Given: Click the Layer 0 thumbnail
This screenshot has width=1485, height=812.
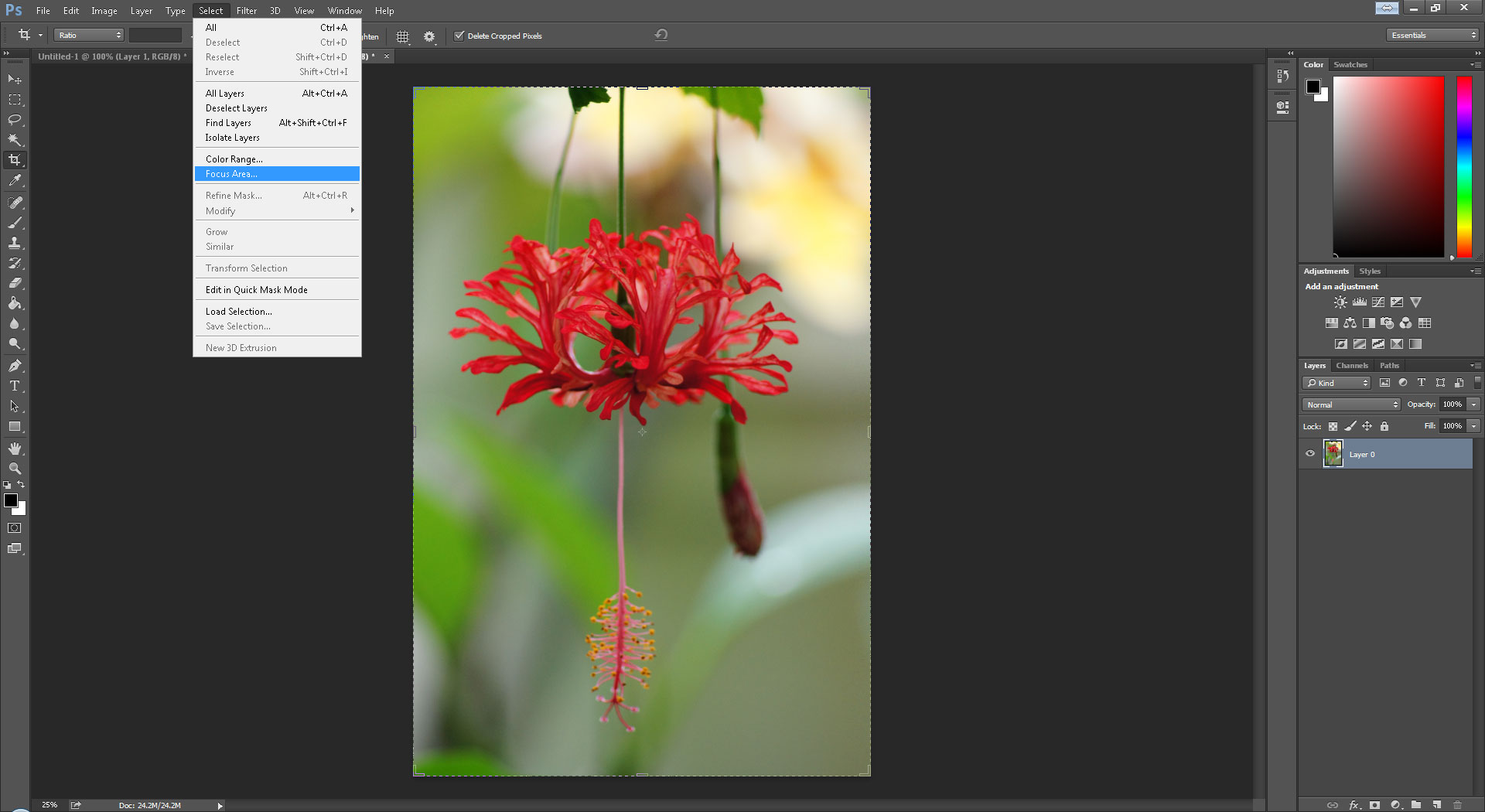Looking at the screenshot, I should pos(1333,454).
